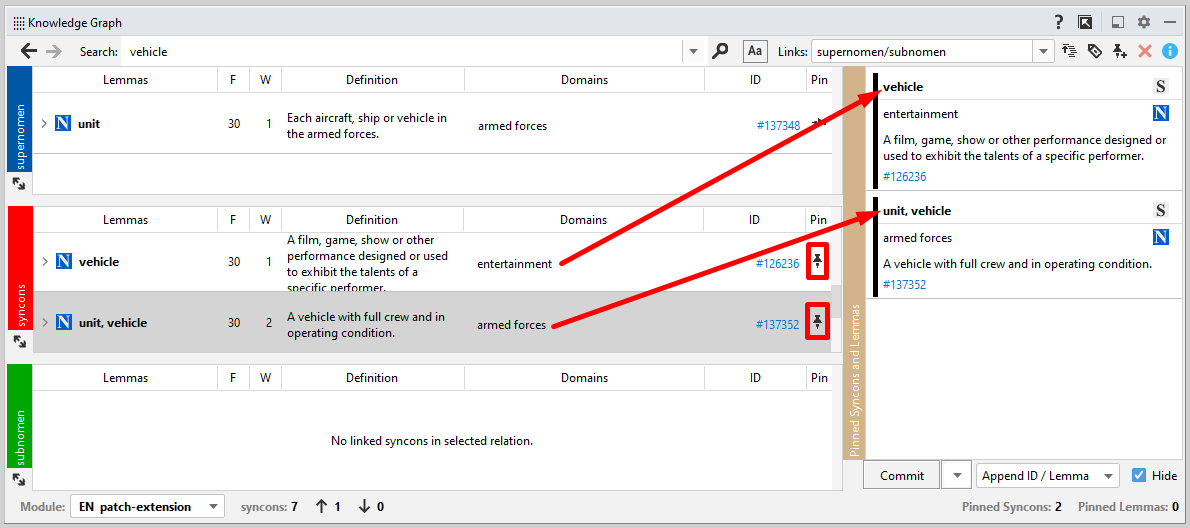
Task: Click the search text field containing 'vehicle'
Action: click(x=400, y=51)
